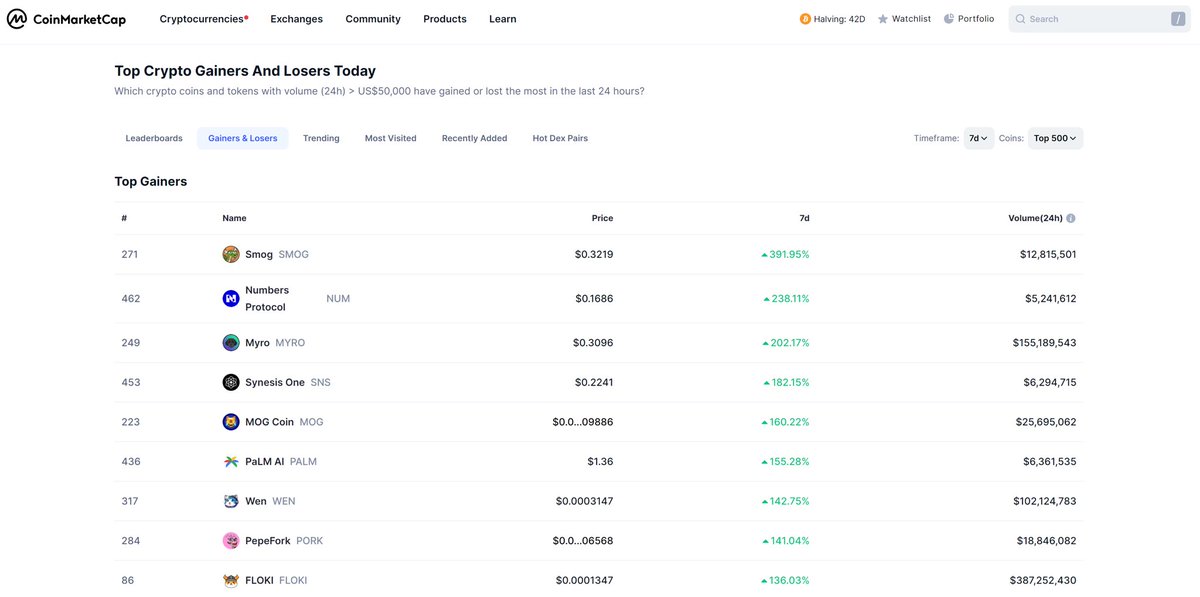This screenshot has width=1200, height=597.
Task: Click the rank 271 cell
Action: (130, 254)
